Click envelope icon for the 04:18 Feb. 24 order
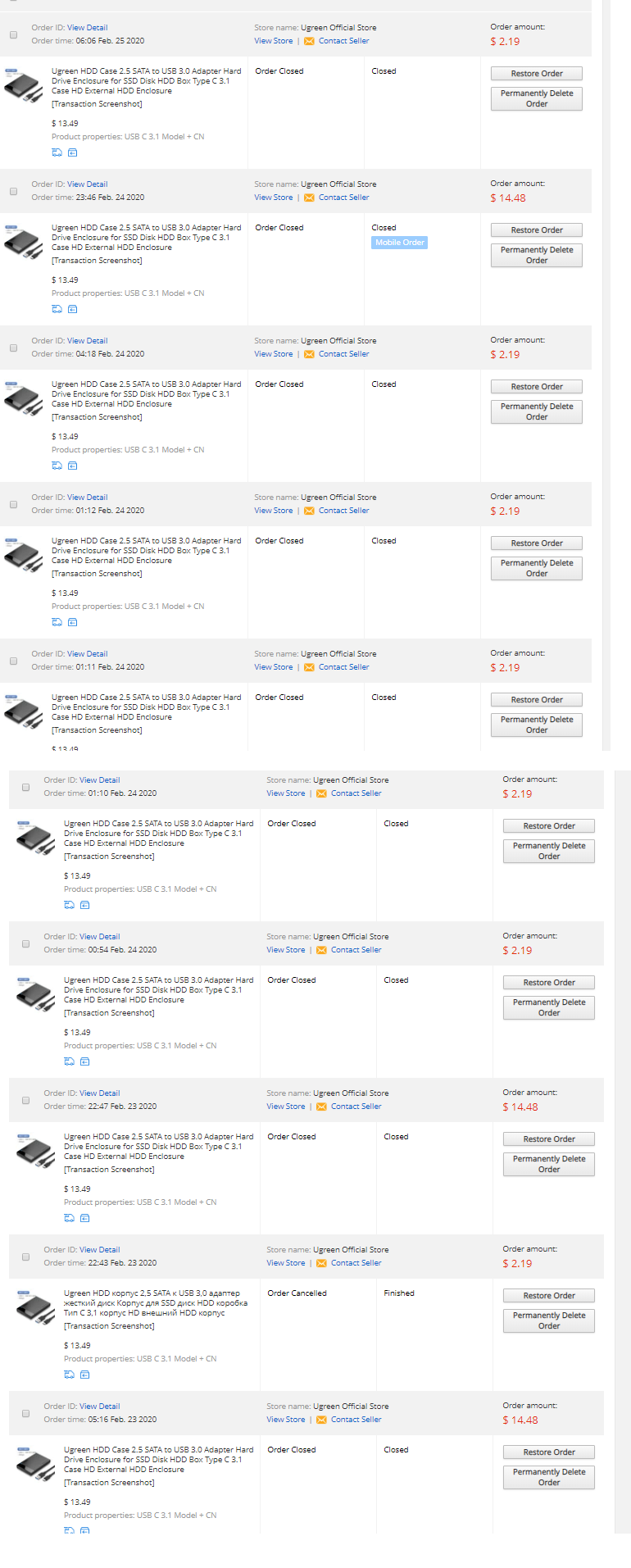The width and height of the screenshot is (631, 1568). pyautogui.click(x=309, y=354)
